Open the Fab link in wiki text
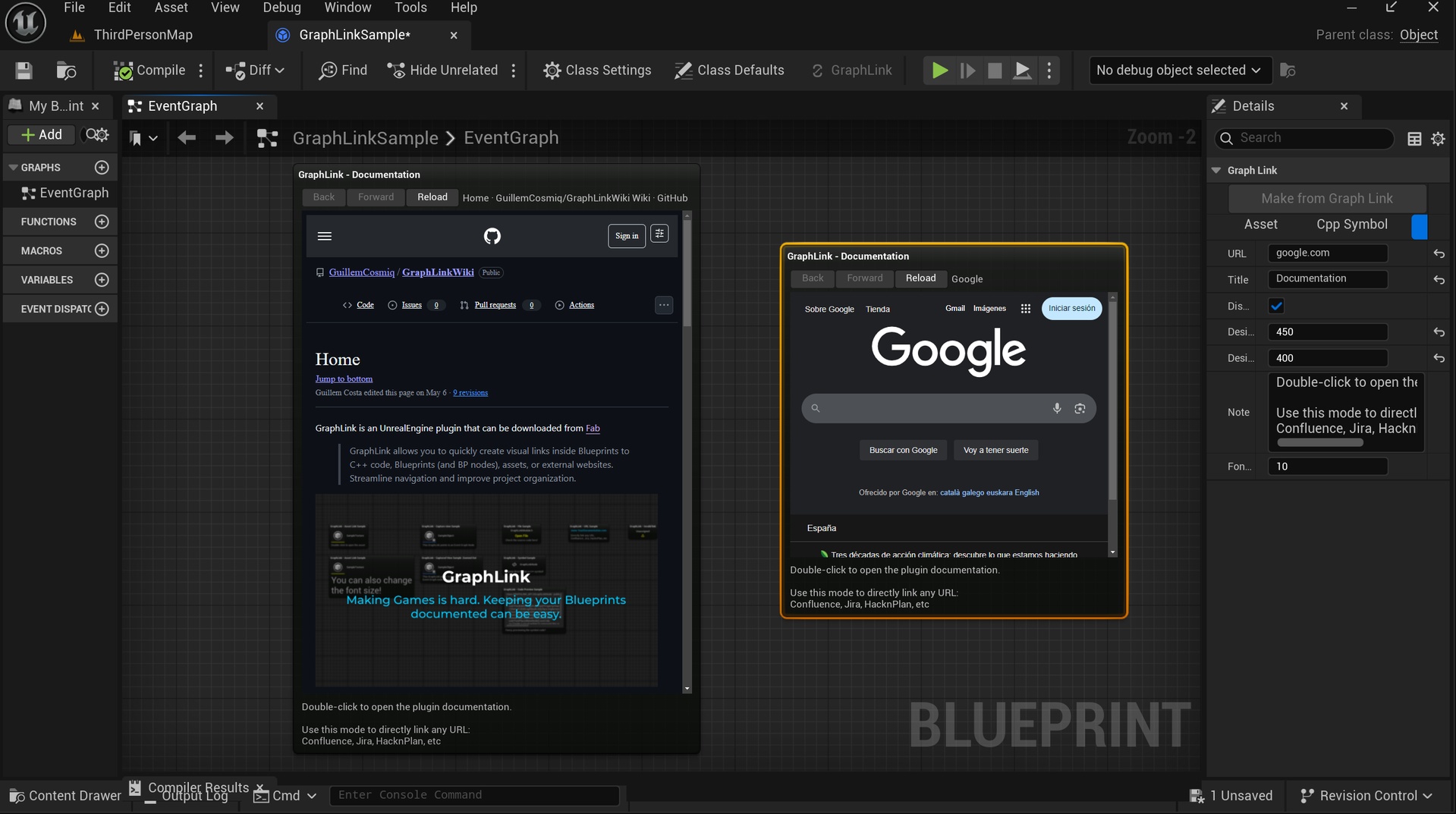 (593, 429)
